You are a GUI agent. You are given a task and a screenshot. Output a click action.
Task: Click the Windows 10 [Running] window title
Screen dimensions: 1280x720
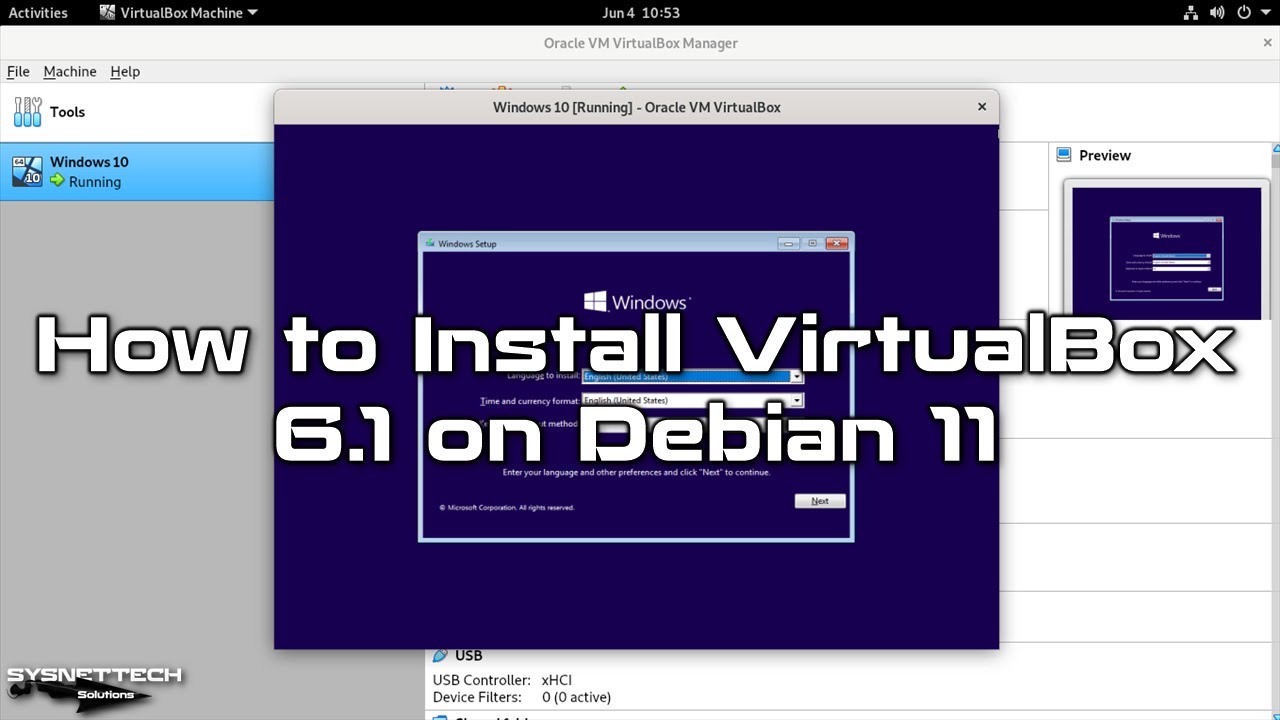click(x=637, y=107)
